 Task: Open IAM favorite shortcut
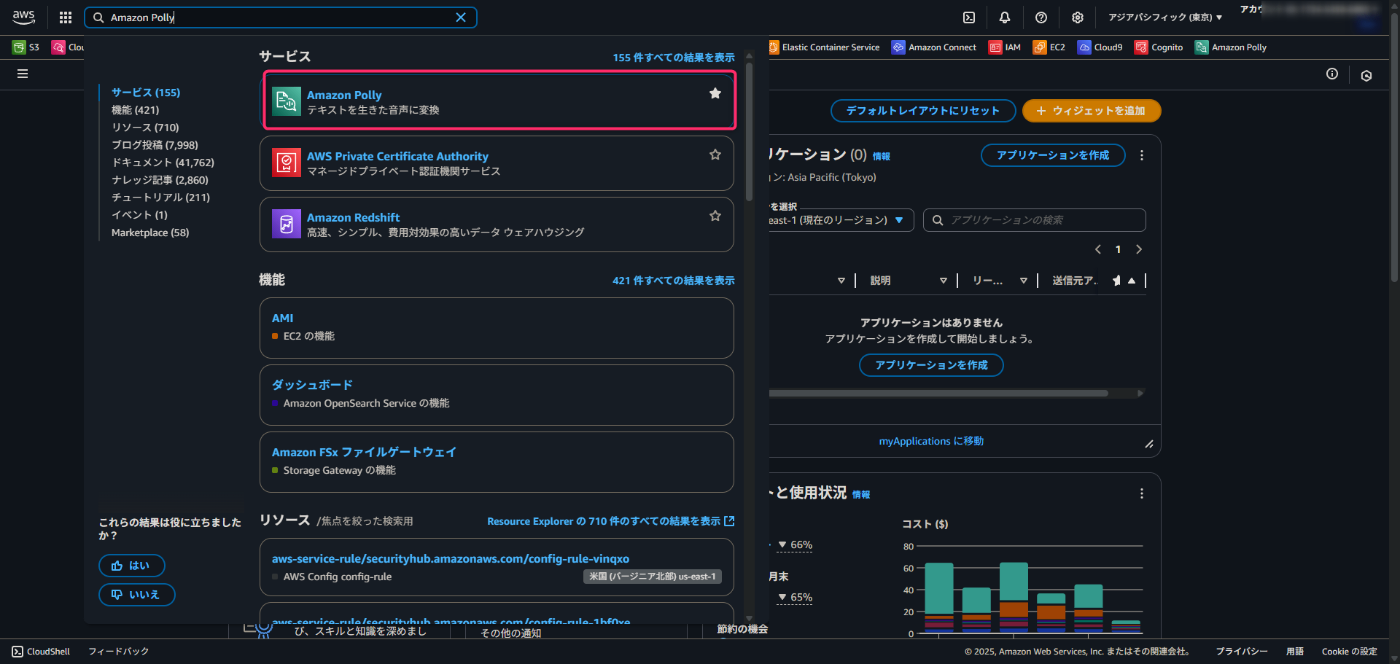pyautogui.click(x=1005, y=47)
